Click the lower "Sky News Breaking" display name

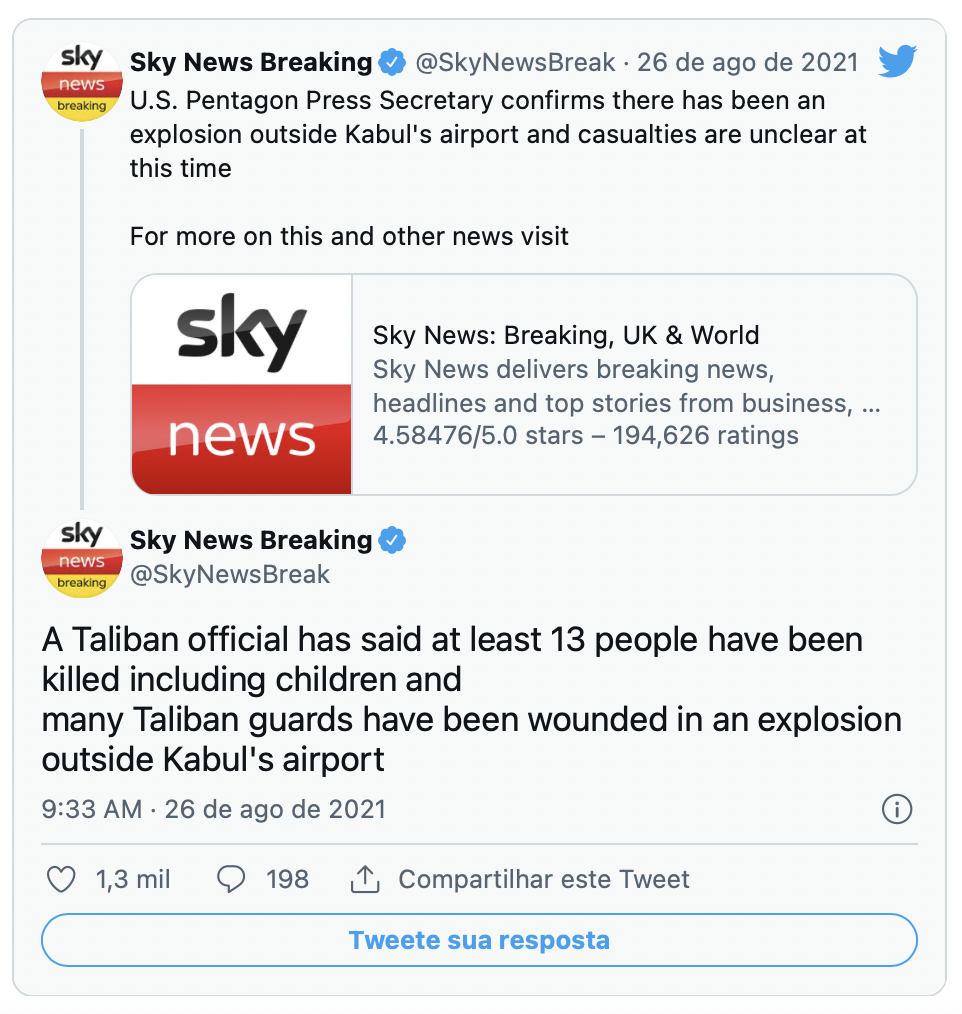251,541
